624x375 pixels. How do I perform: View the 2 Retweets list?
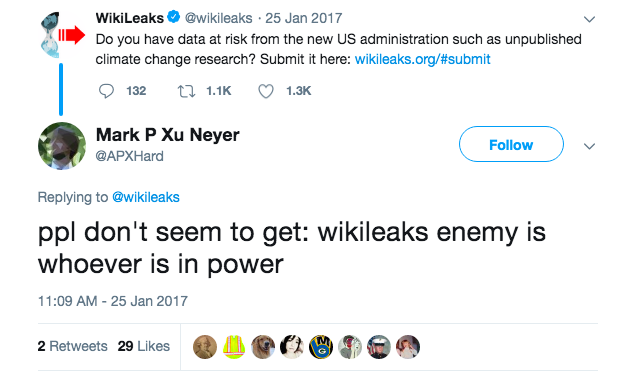point(72,346)
